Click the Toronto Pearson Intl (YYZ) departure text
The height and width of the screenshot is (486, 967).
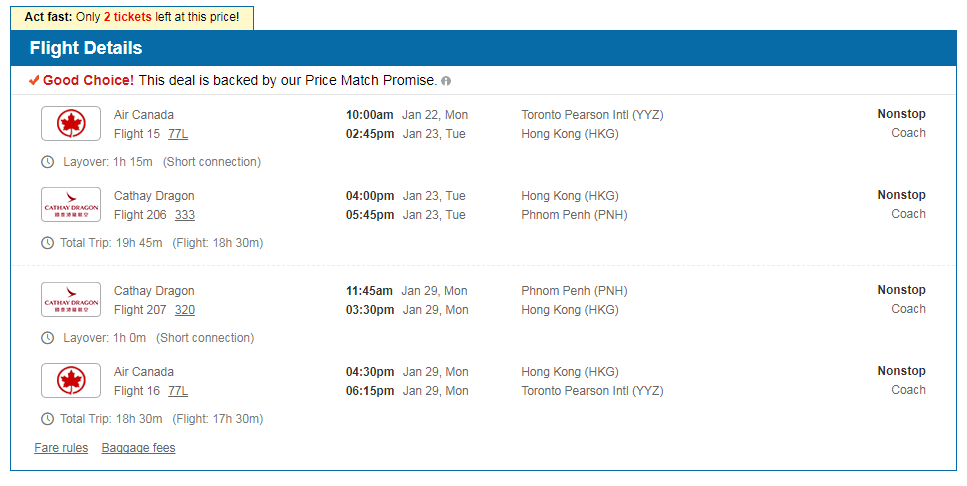592,115
